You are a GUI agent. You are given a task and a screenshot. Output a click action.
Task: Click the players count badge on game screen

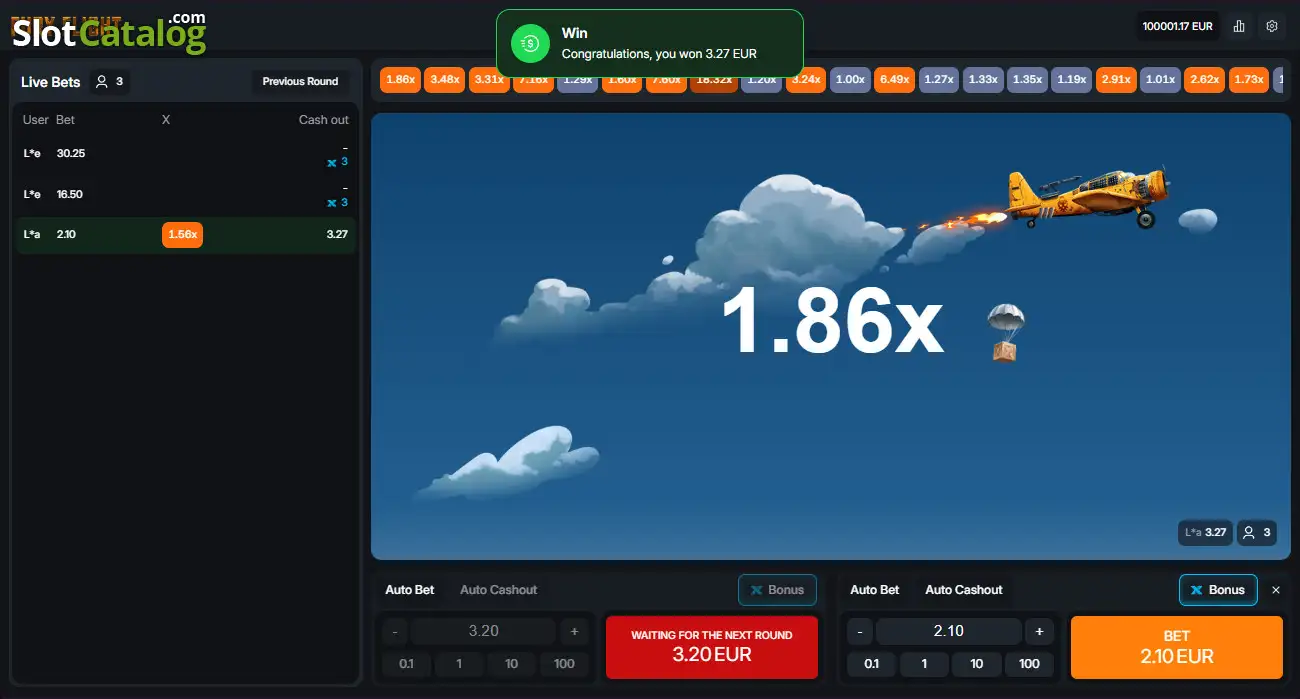[1257, 533]
